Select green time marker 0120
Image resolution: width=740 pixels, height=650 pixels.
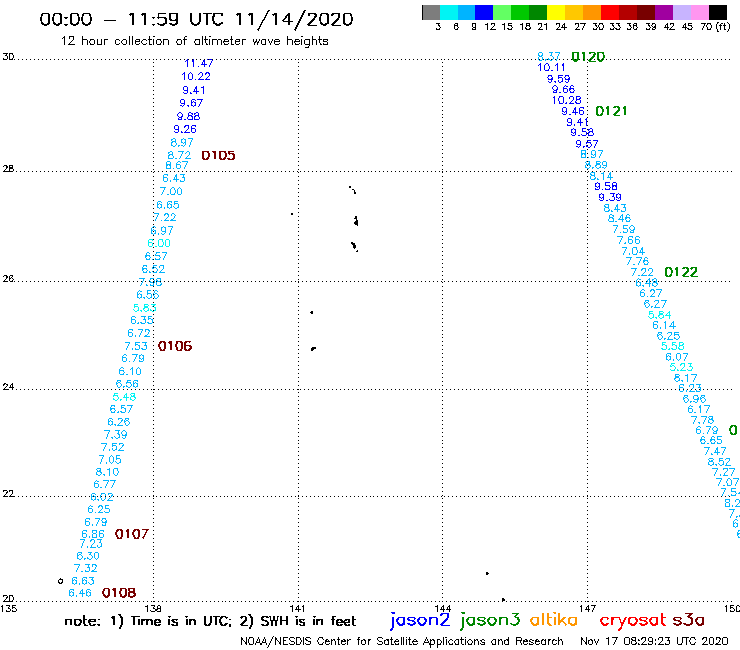[x=588, y=57]
